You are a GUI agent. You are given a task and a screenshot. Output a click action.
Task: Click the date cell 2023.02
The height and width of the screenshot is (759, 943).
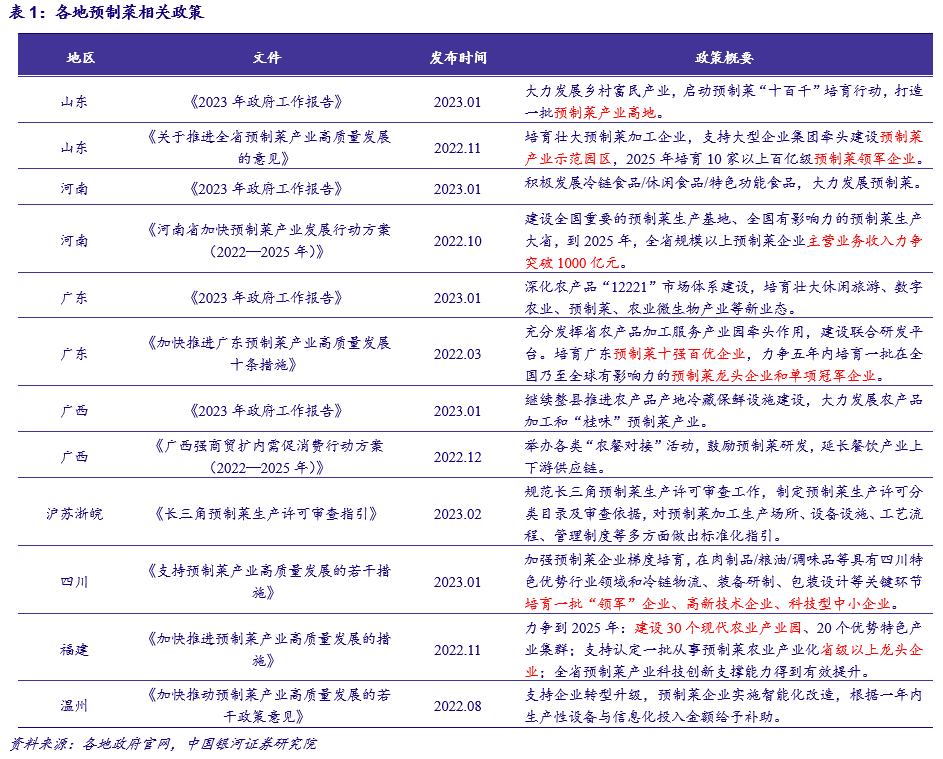(458, 514)
